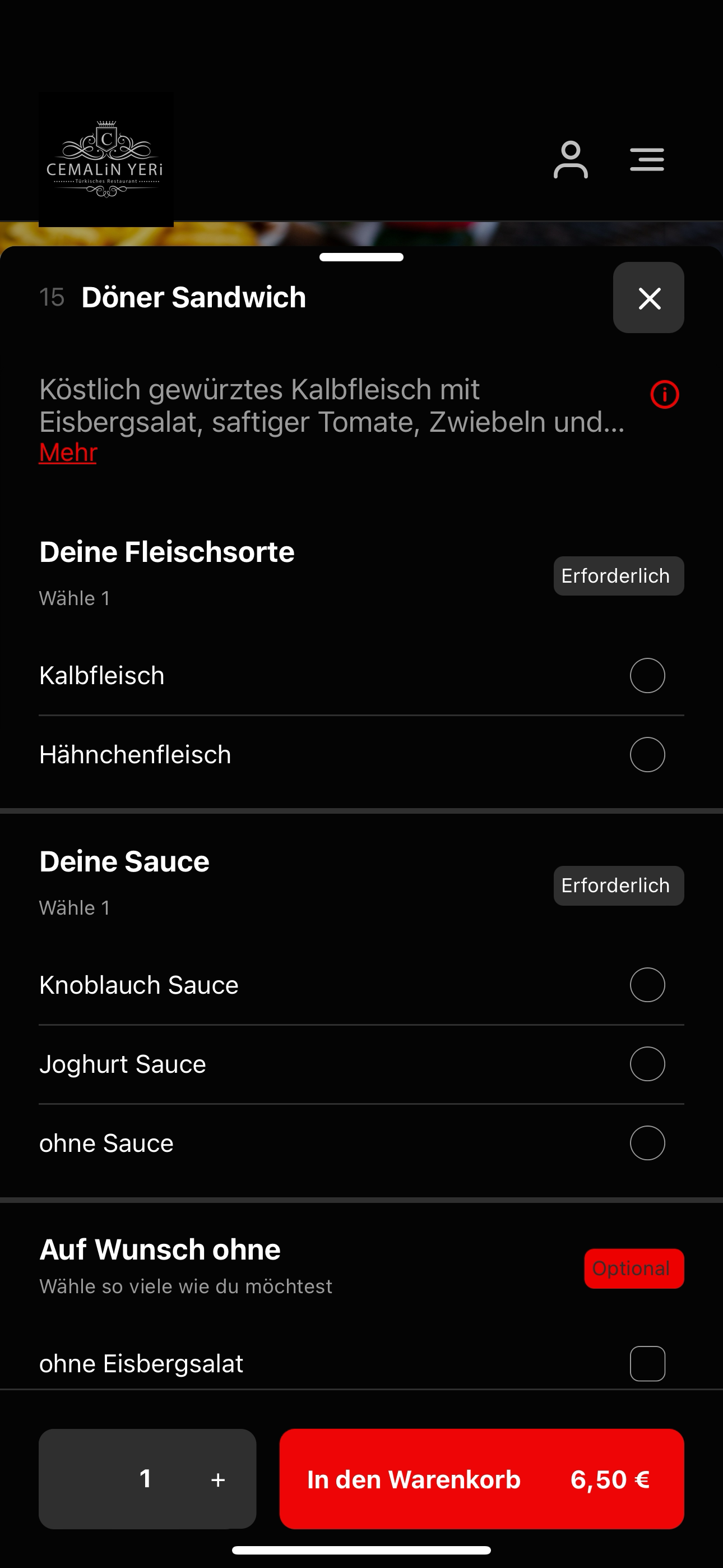This screenshot has height=1568, width=723.
Task: Click the Erforderlich badge beside Deine Fleischsorte
Action: [x=618, y=576]
